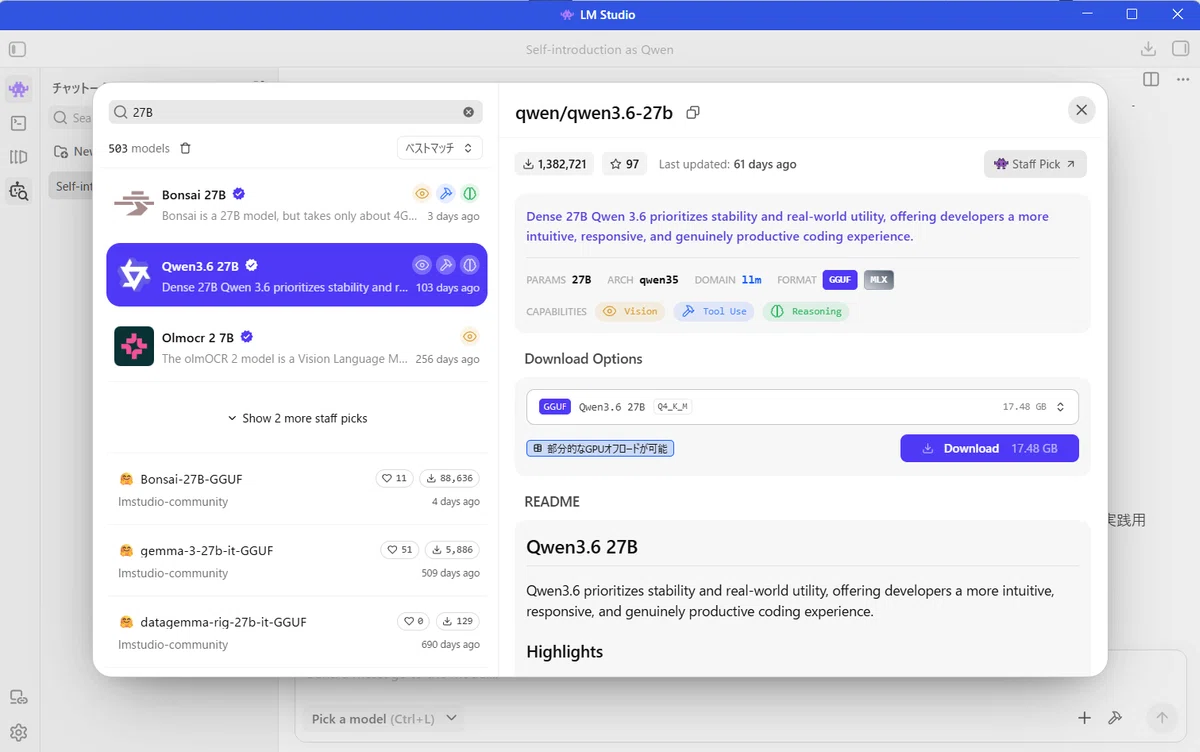The width and height of the screenshot is (1200, 752).
Task: Click the 部分的なGPUオフロードが可能 badge
Action: click(x=600, y=449)
